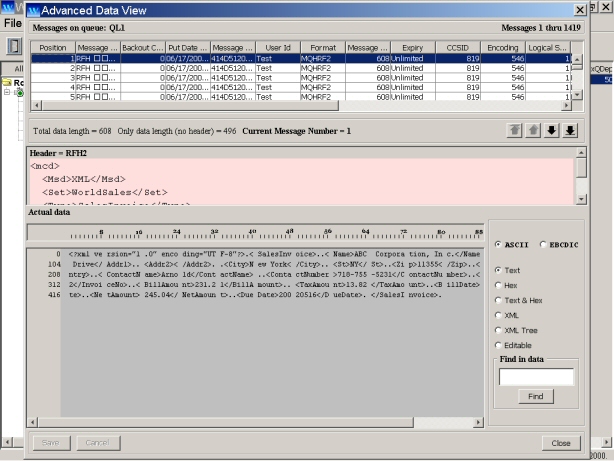Select message row at position 2
Viewport: 614px width, 461px height.
tap(301, 68)
